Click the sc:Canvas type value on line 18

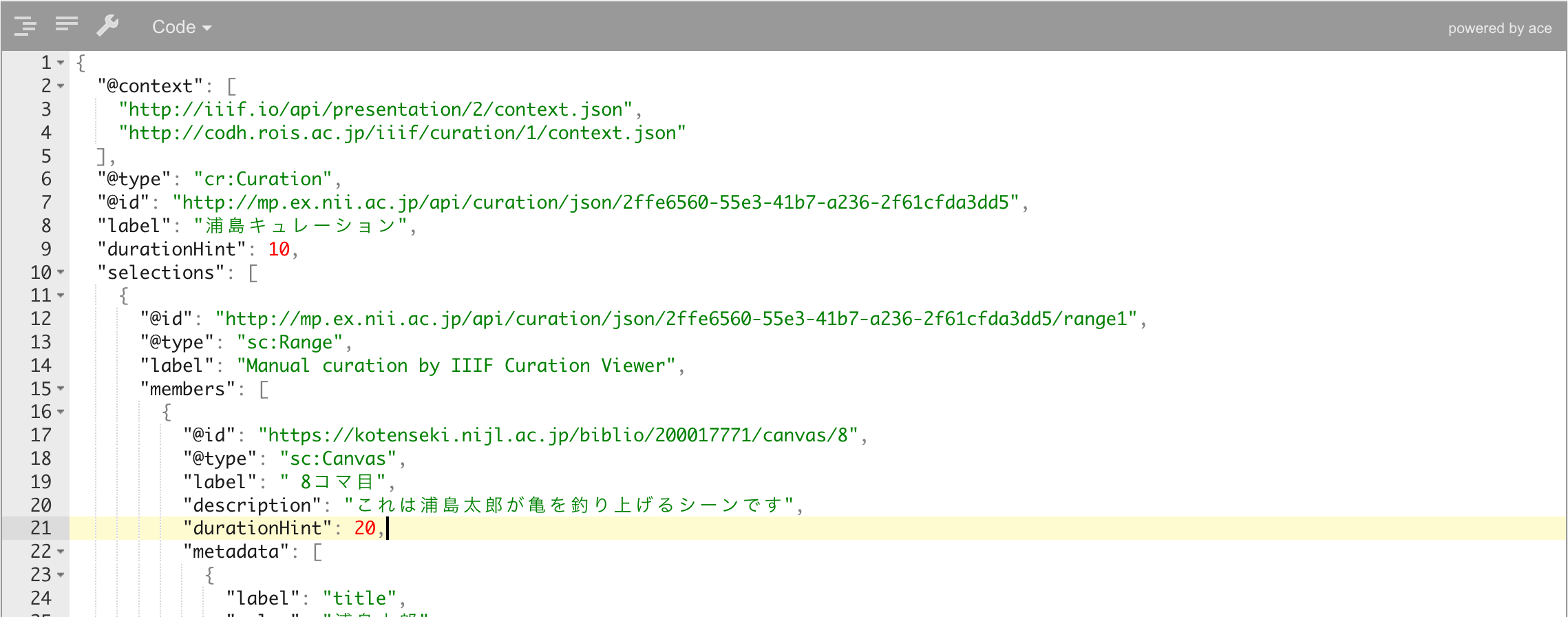[338, 459]
